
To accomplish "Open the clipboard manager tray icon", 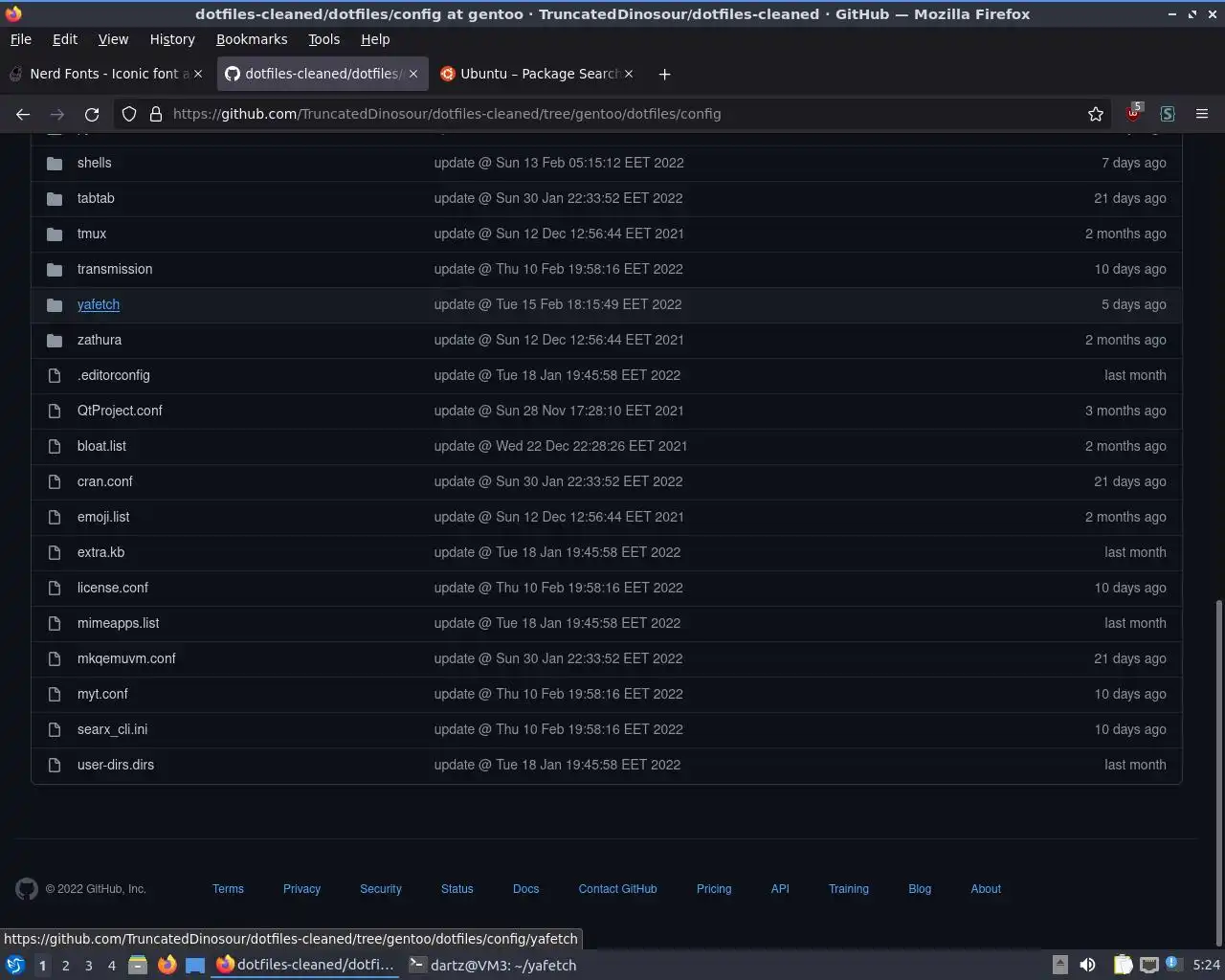I will tap(1123, 965).
